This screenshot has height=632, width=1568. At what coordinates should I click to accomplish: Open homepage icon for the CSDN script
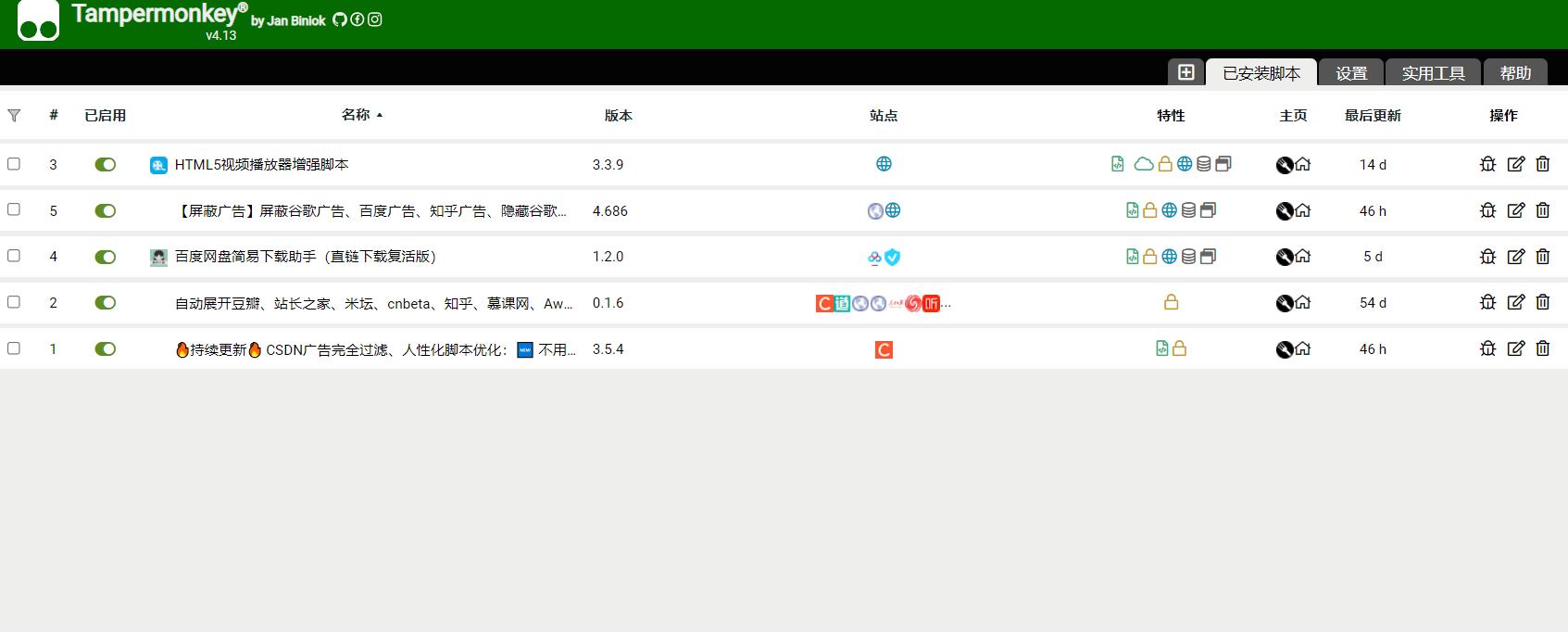(1302, 349)
